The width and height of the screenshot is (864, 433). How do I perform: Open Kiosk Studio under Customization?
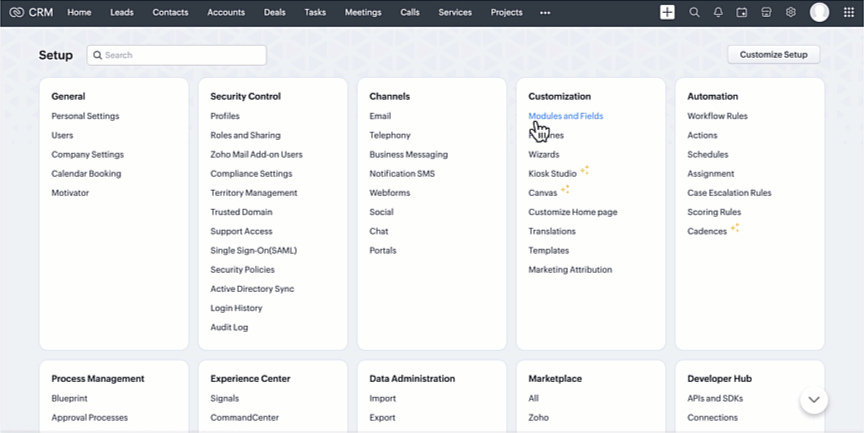pos(552,174)
